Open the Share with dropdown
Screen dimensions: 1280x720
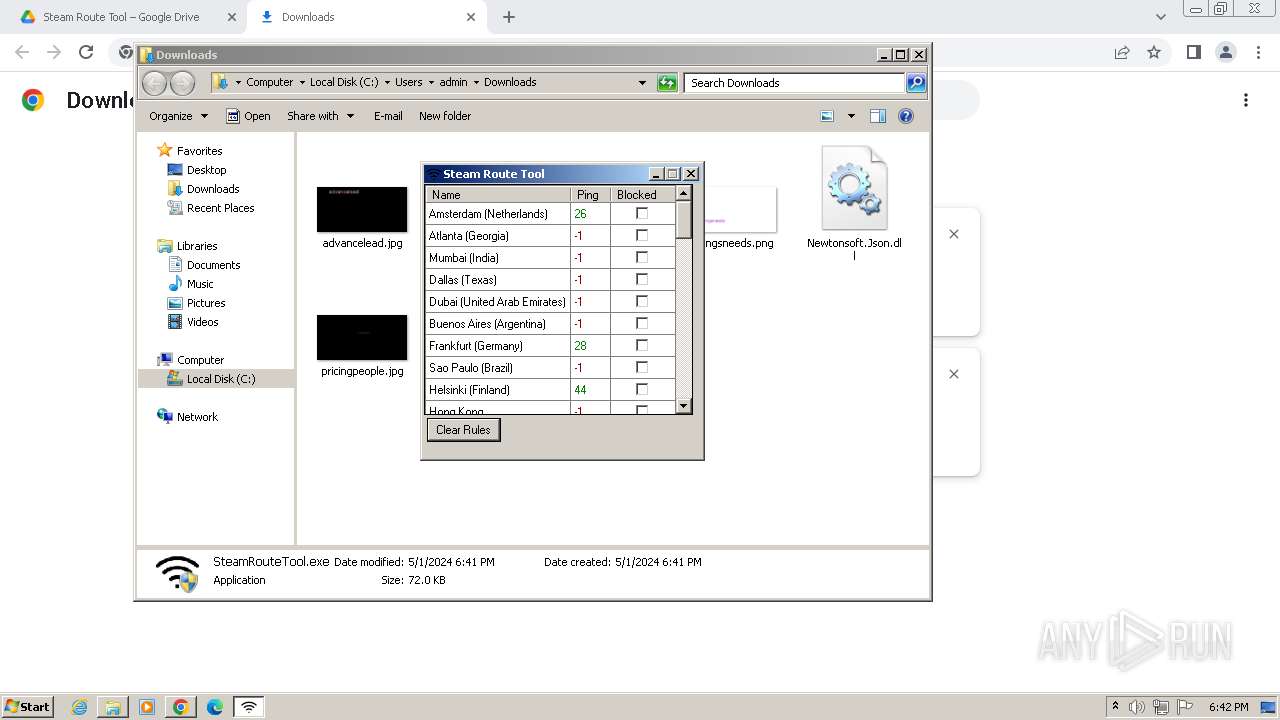click(x=320, y=116)
